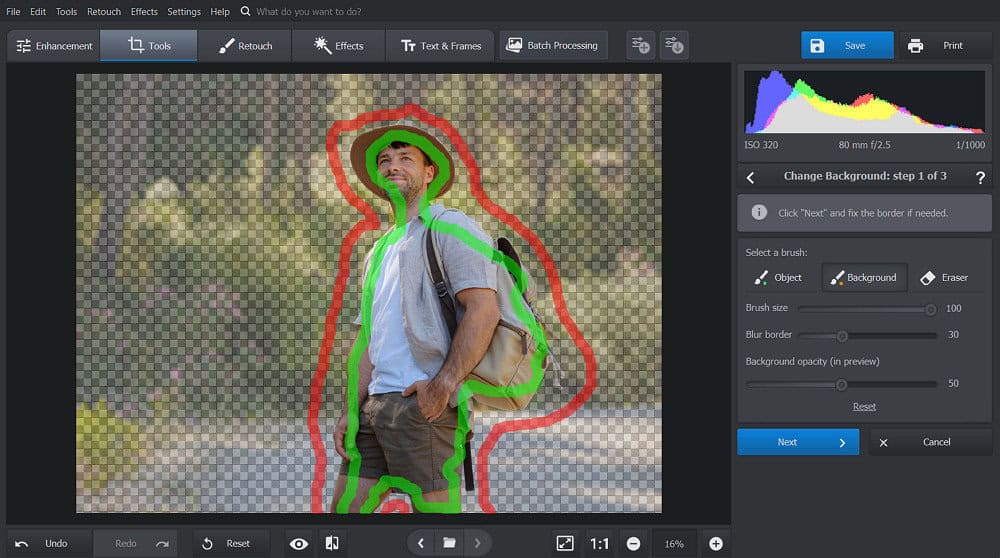Click the Reset link under sliders
The width and height of the screenshot is (1000, 558).
[864, 406]
